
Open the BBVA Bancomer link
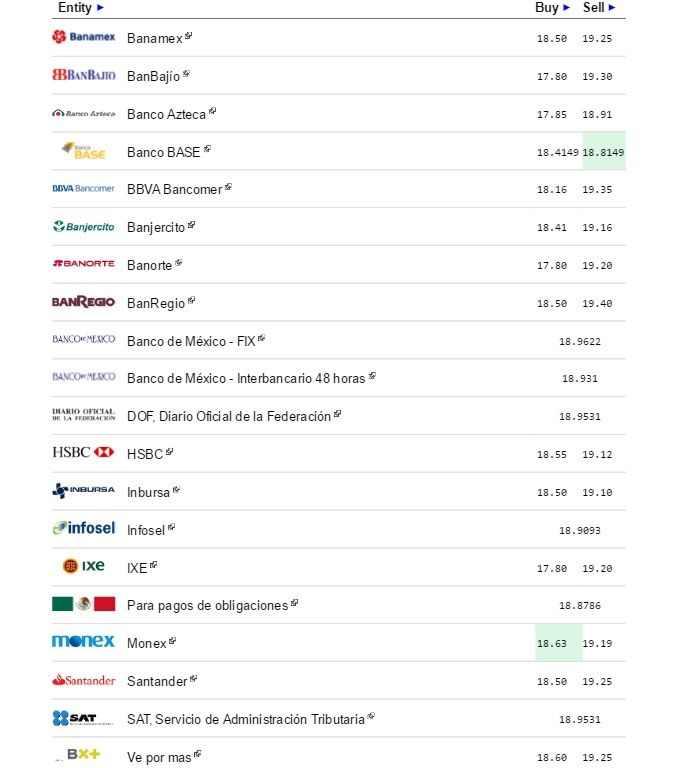[x=174, y=189]
